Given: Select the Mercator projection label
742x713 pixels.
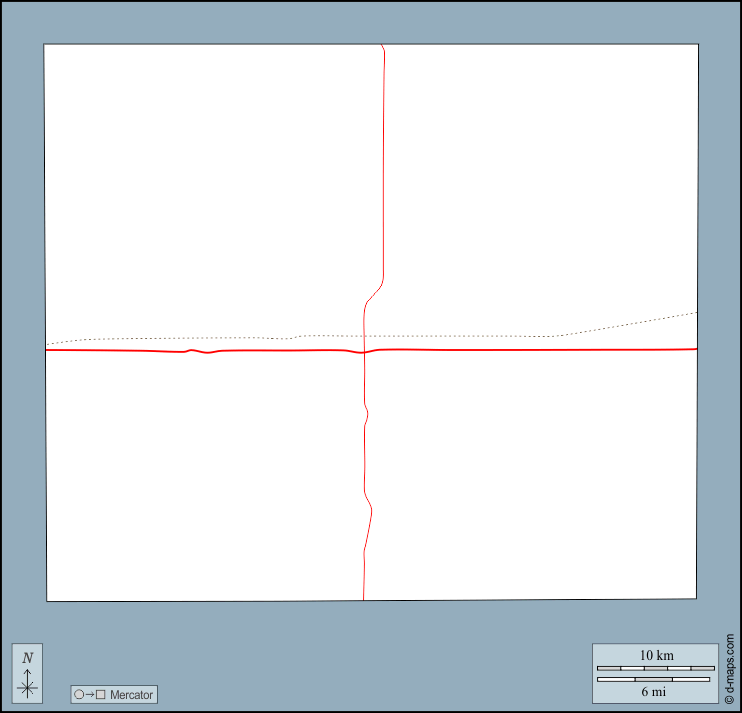Looking at the screenshot, I should (x=131, y=694).
